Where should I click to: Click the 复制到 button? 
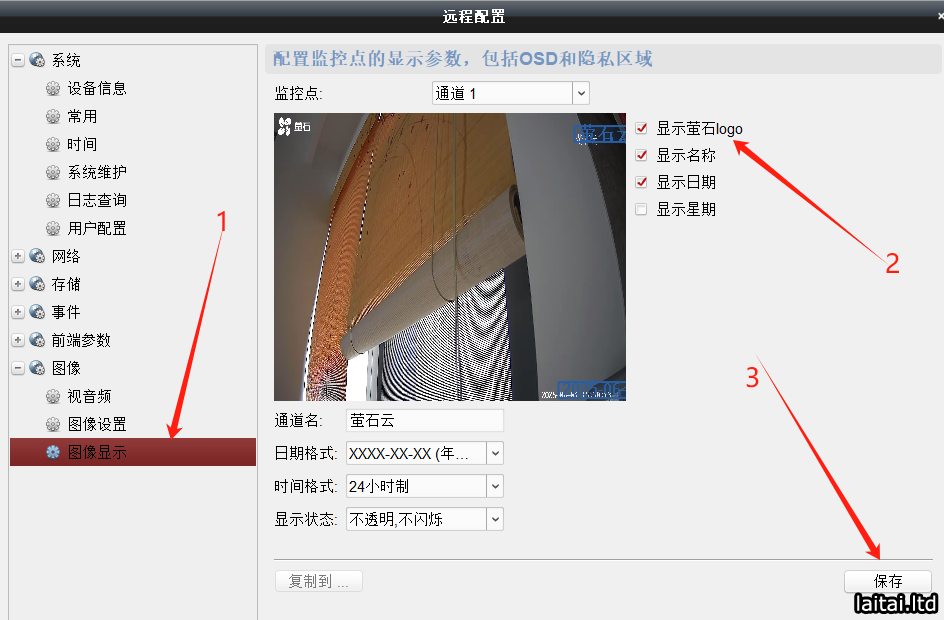click(318, 581)
